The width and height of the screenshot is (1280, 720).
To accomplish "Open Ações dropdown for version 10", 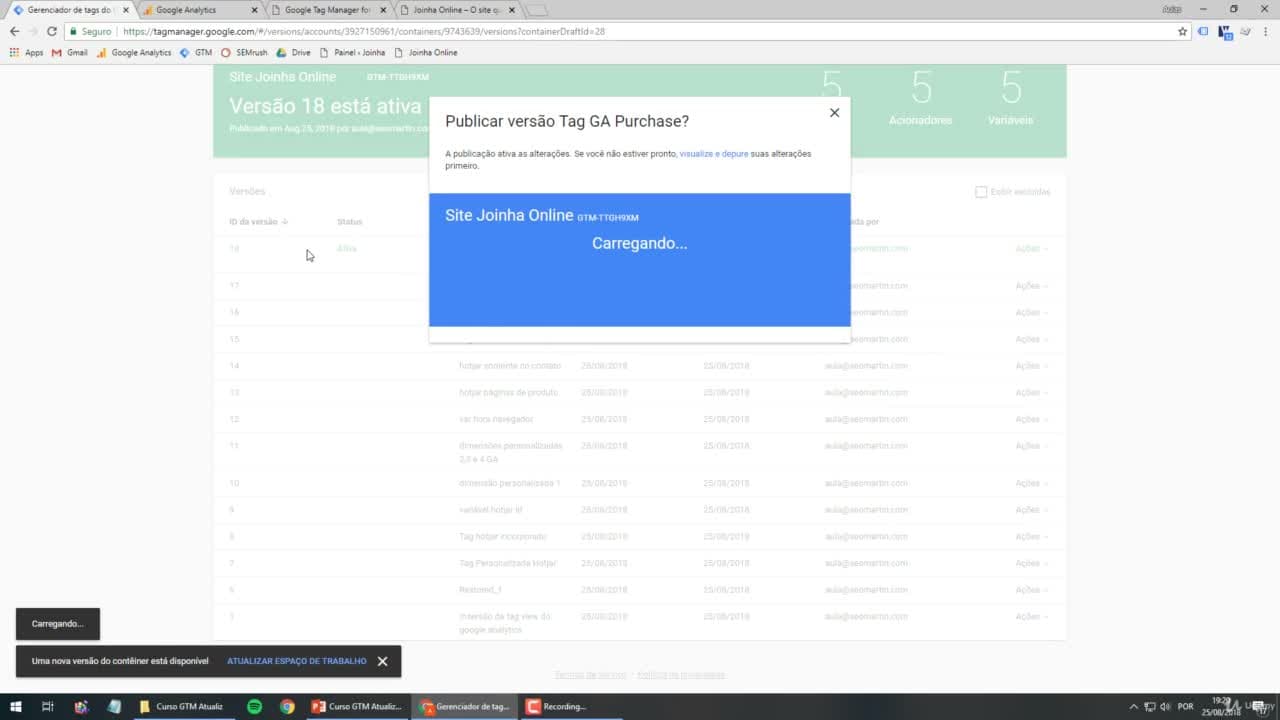I will click(x=1032, y=483).
